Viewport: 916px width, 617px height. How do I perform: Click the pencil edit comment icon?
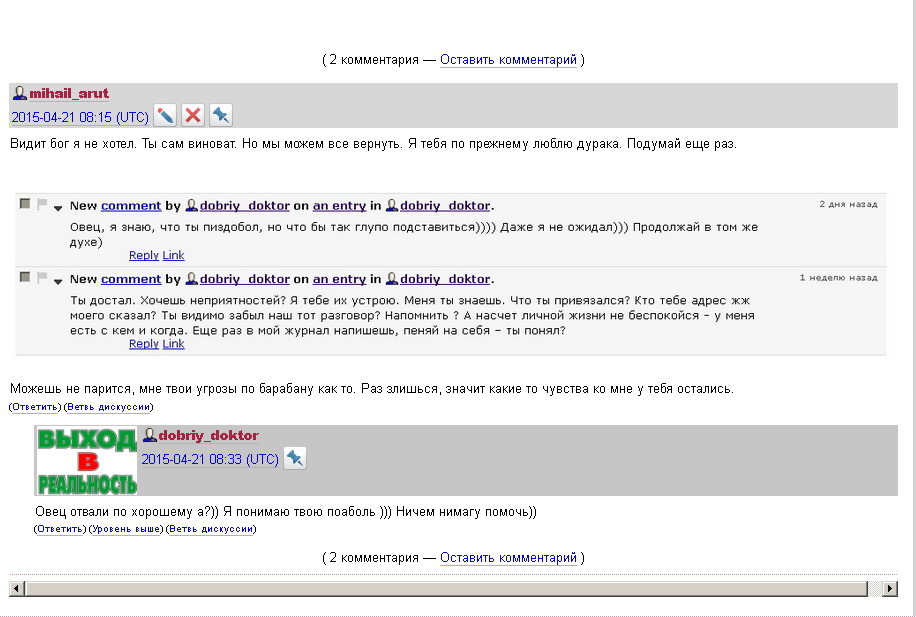coord(165,115)
